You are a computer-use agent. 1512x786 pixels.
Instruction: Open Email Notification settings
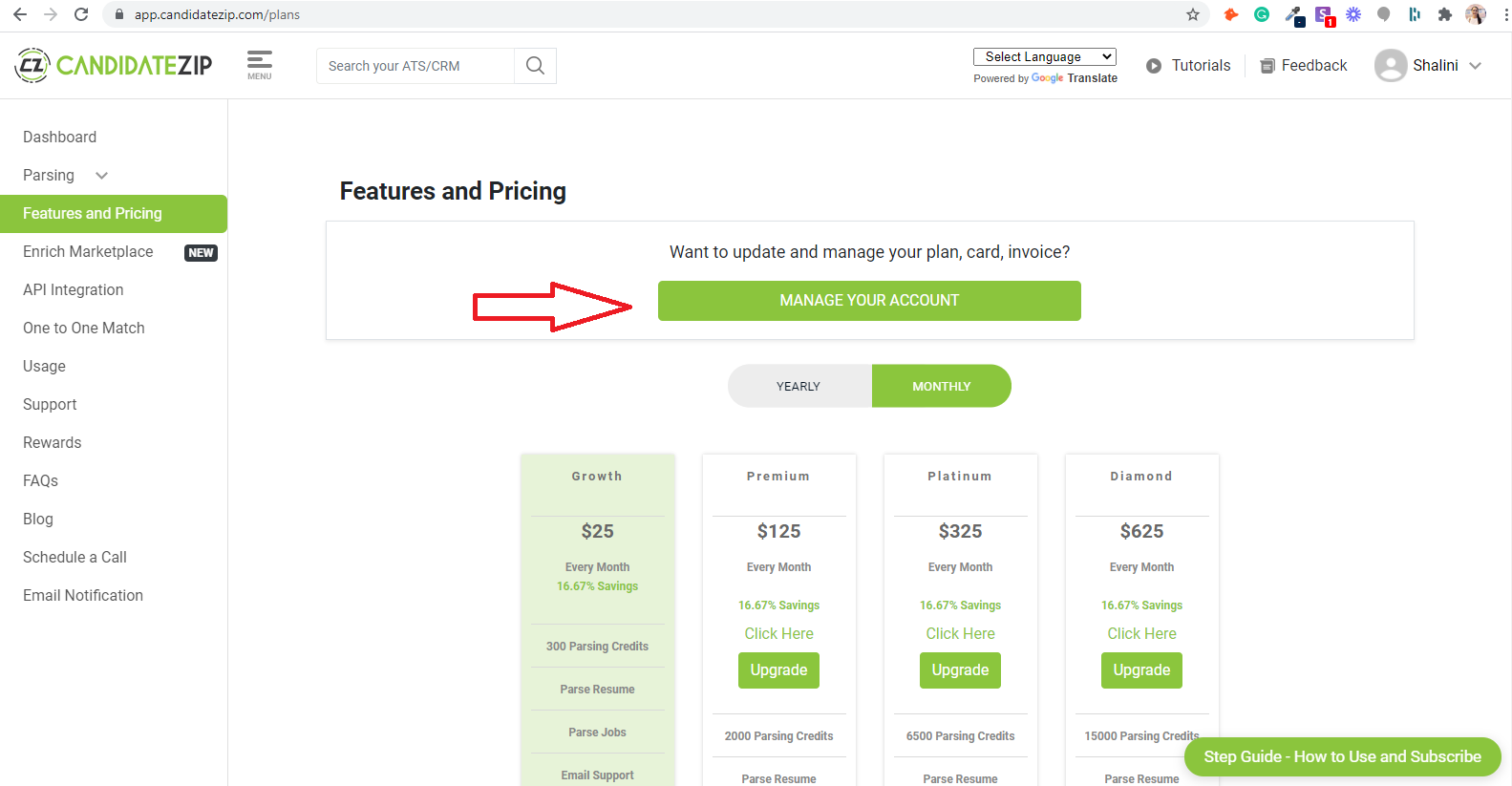pyautogui.click(x=83, y=595)
